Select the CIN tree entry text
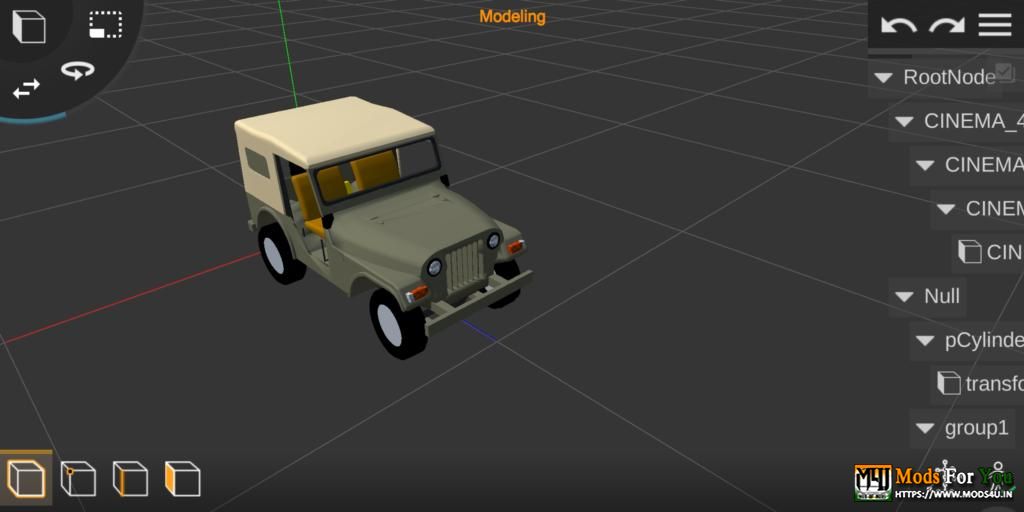This screenshot has width=1024, height=512. click(x=1005, y=252)
